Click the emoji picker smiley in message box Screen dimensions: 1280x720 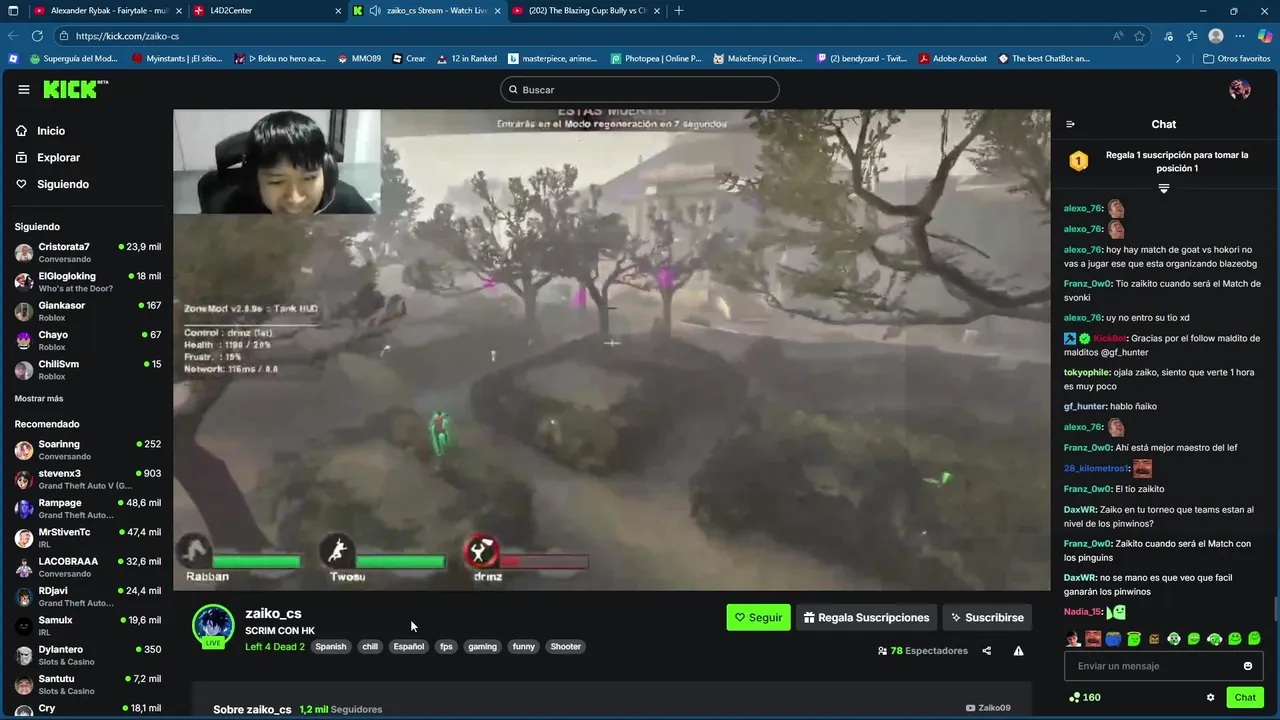[x=1247, y=666]
